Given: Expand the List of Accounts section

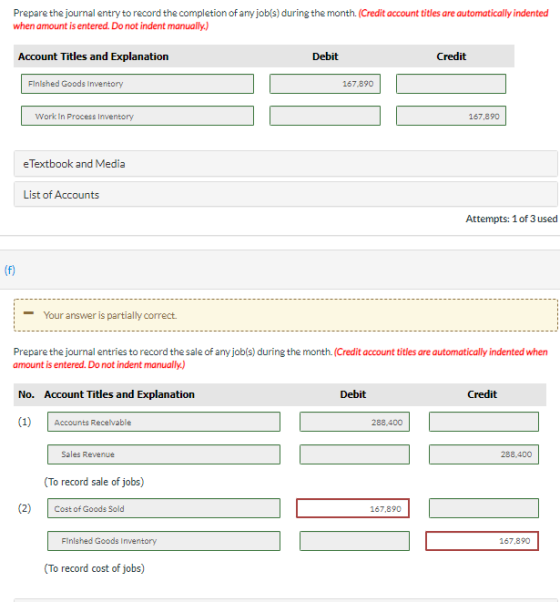Looking at the screenshot, I should click(286, 195).
